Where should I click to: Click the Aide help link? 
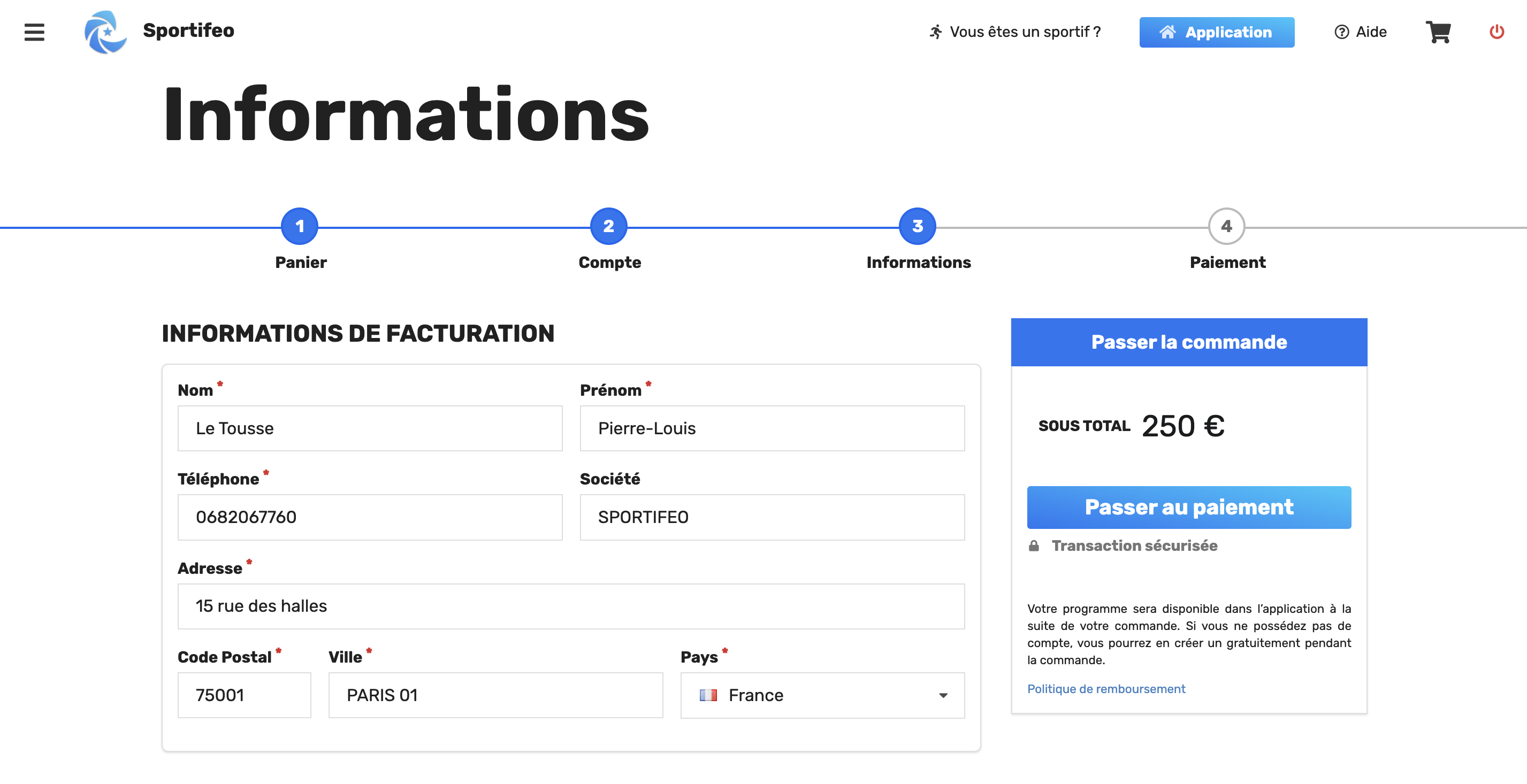[1360, 32]
